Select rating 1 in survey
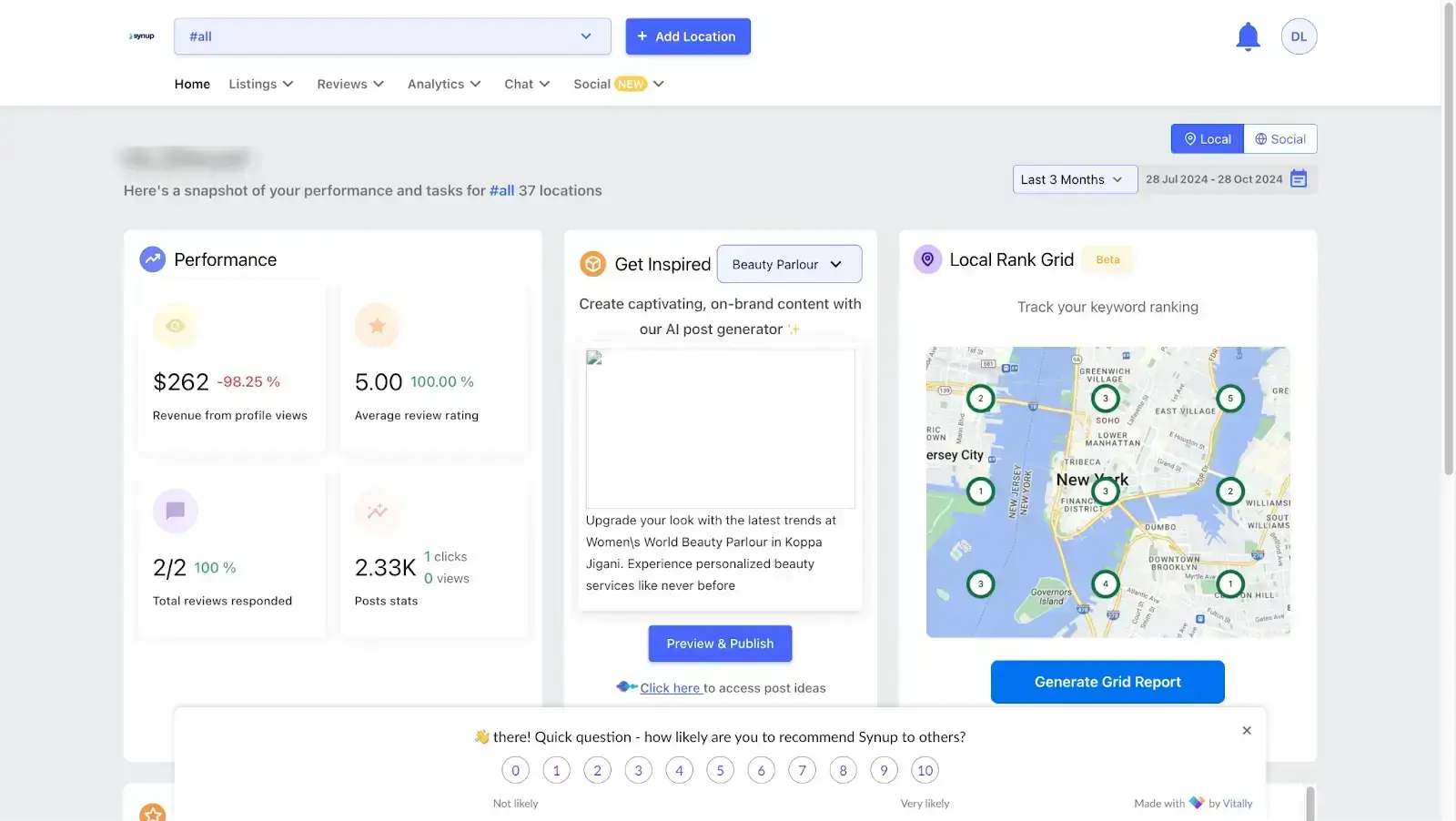The height and width of the screenshot is (821, 1456). coord(556,770)
